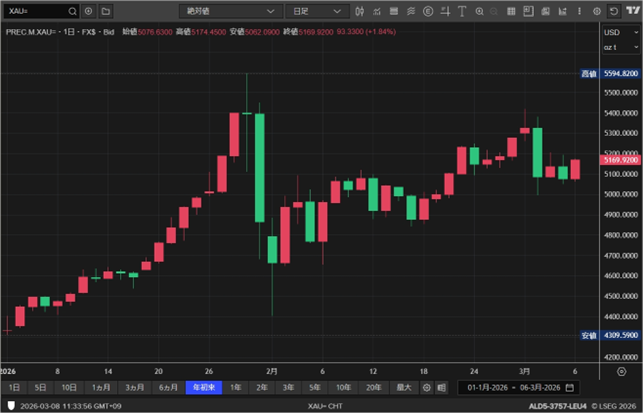Viewport: 643px width, 413px height.
Task: Switch to the 1ヵ月 period tab
Action: [101, 387]
